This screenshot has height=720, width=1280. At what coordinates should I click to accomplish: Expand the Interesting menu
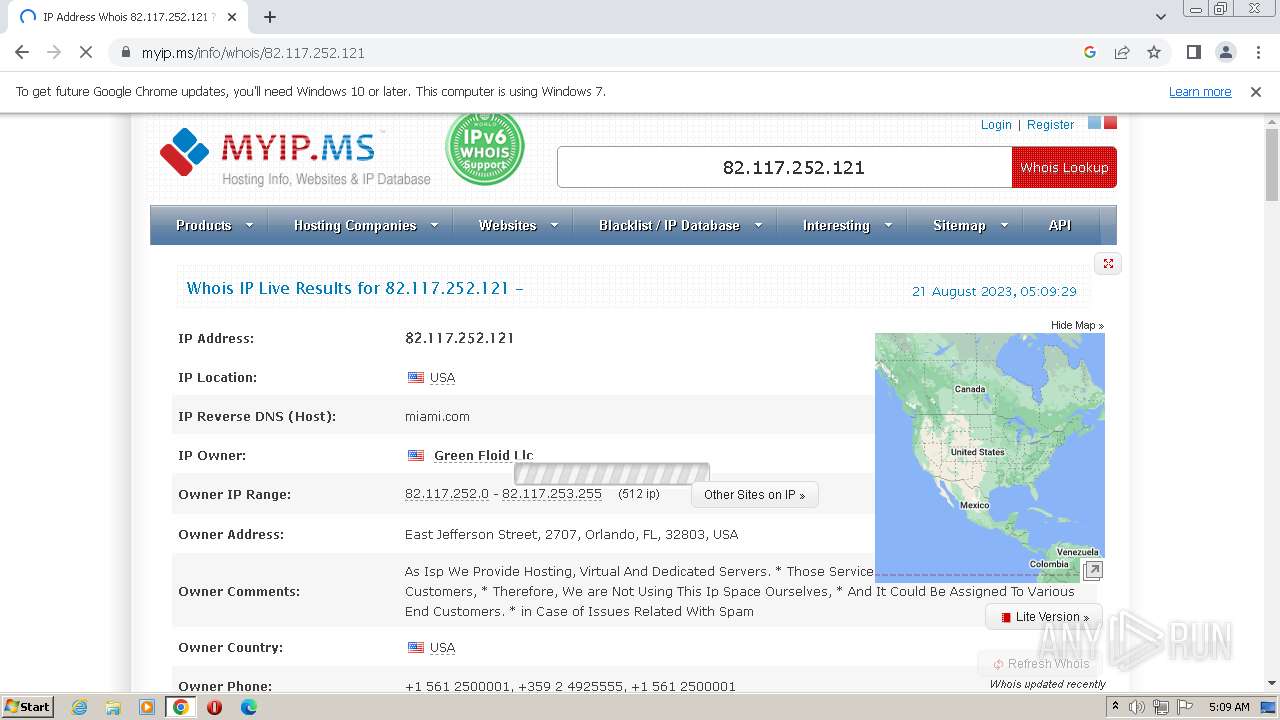[847, 226]
